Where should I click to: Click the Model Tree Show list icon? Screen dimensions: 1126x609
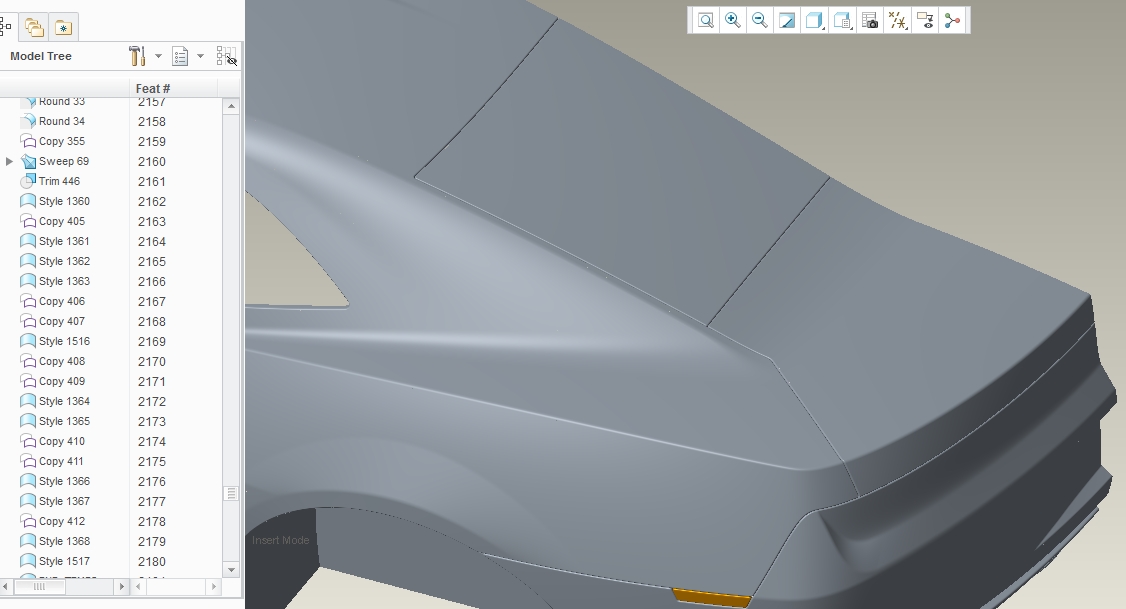pyautogui.click(x=180, y=56)
